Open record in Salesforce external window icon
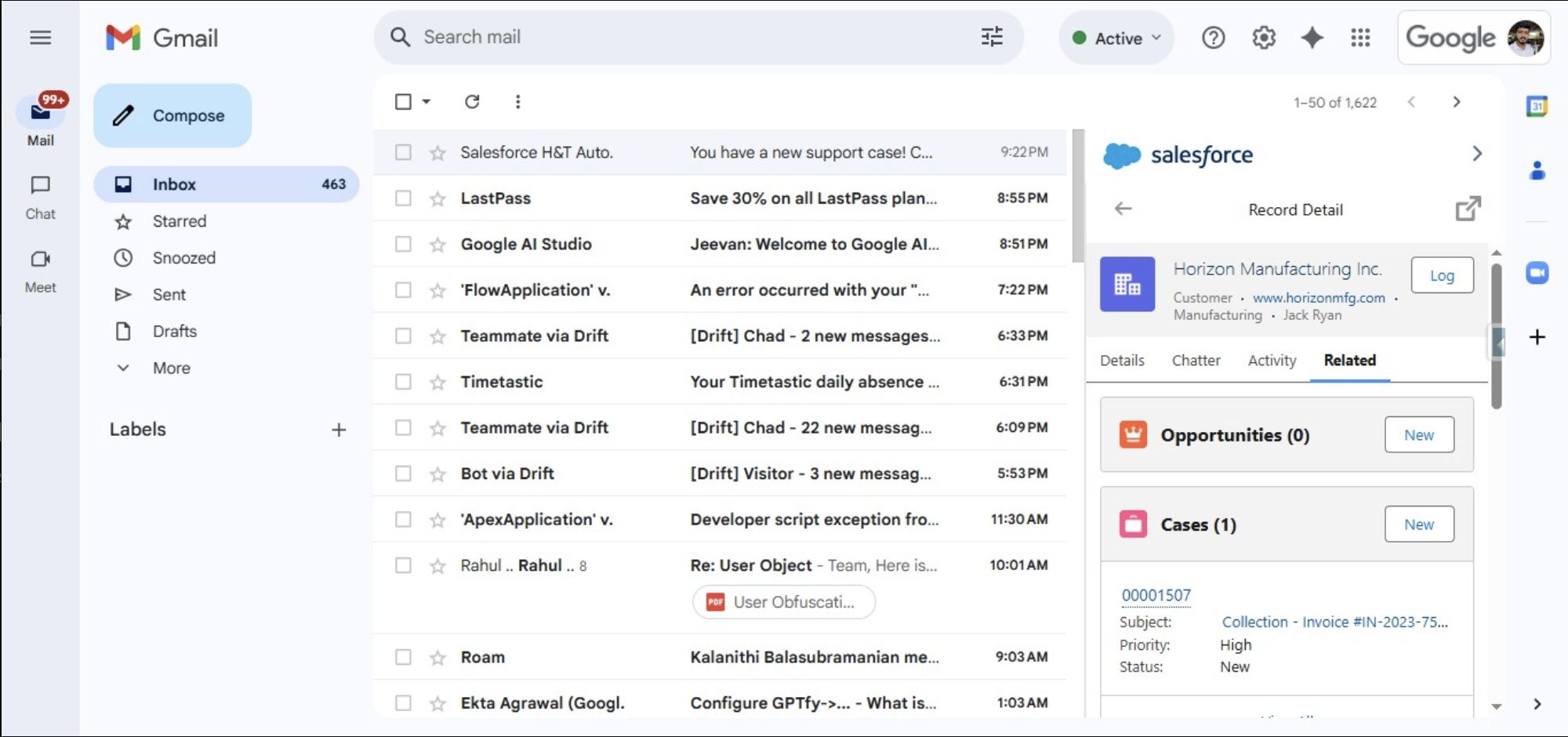1568x737 pixels. pyautogui.click(x=1468, y=209)
